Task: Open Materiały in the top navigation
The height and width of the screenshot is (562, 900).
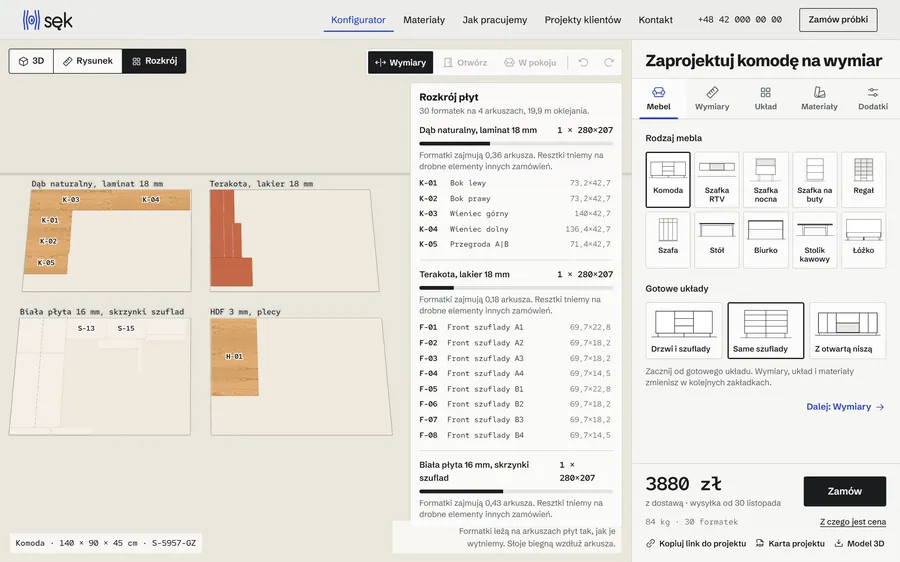Action: point(424,20)
